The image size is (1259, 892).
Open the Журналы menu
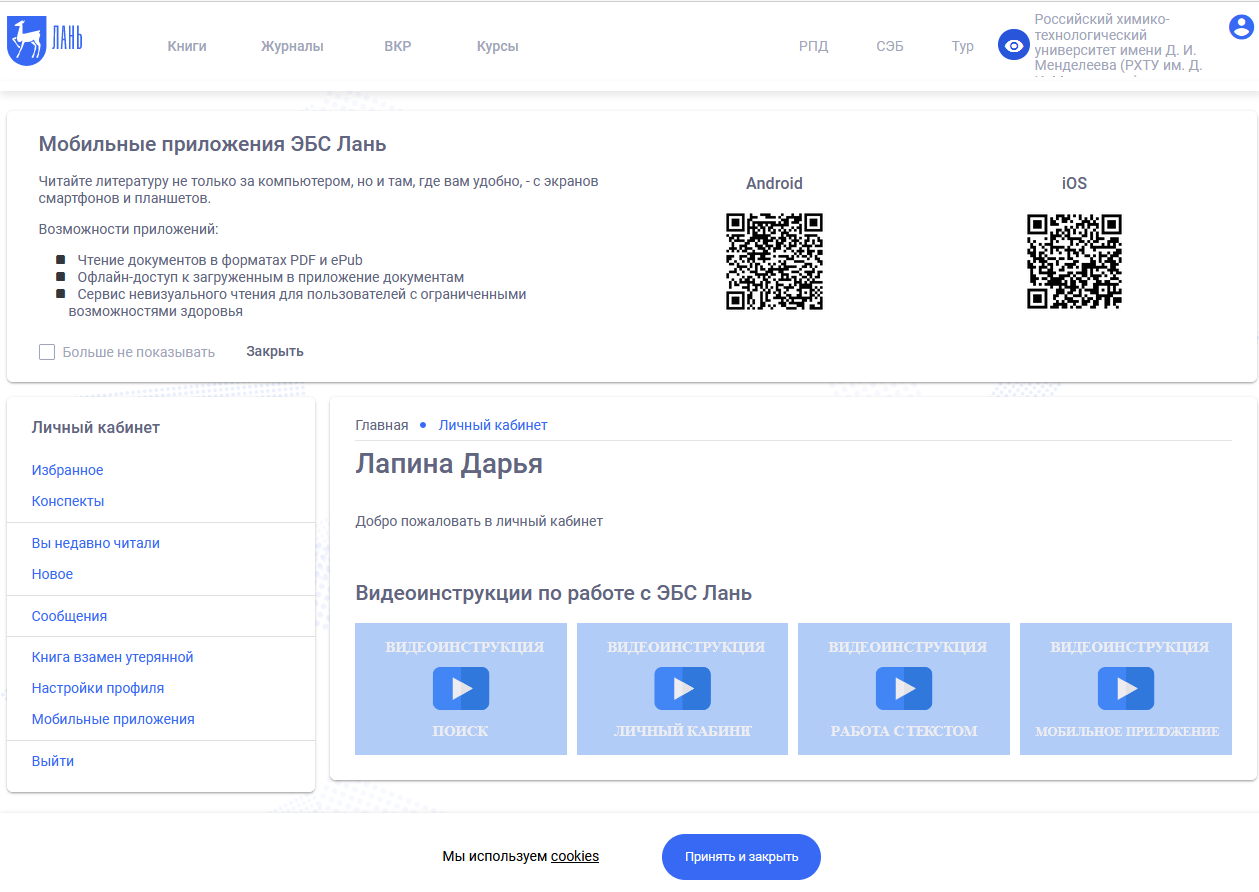click(292, 46)
